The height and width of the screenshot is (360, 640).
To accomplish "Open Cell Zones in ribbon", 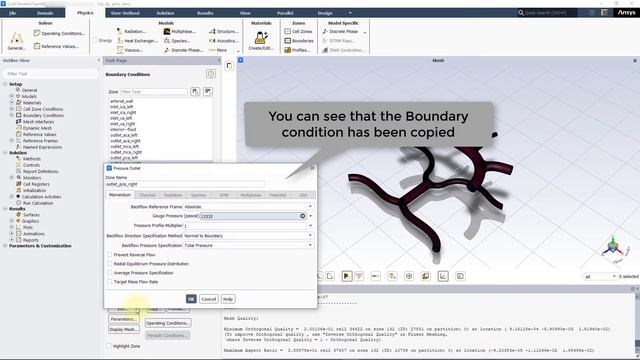I will [x=298, y=31].
